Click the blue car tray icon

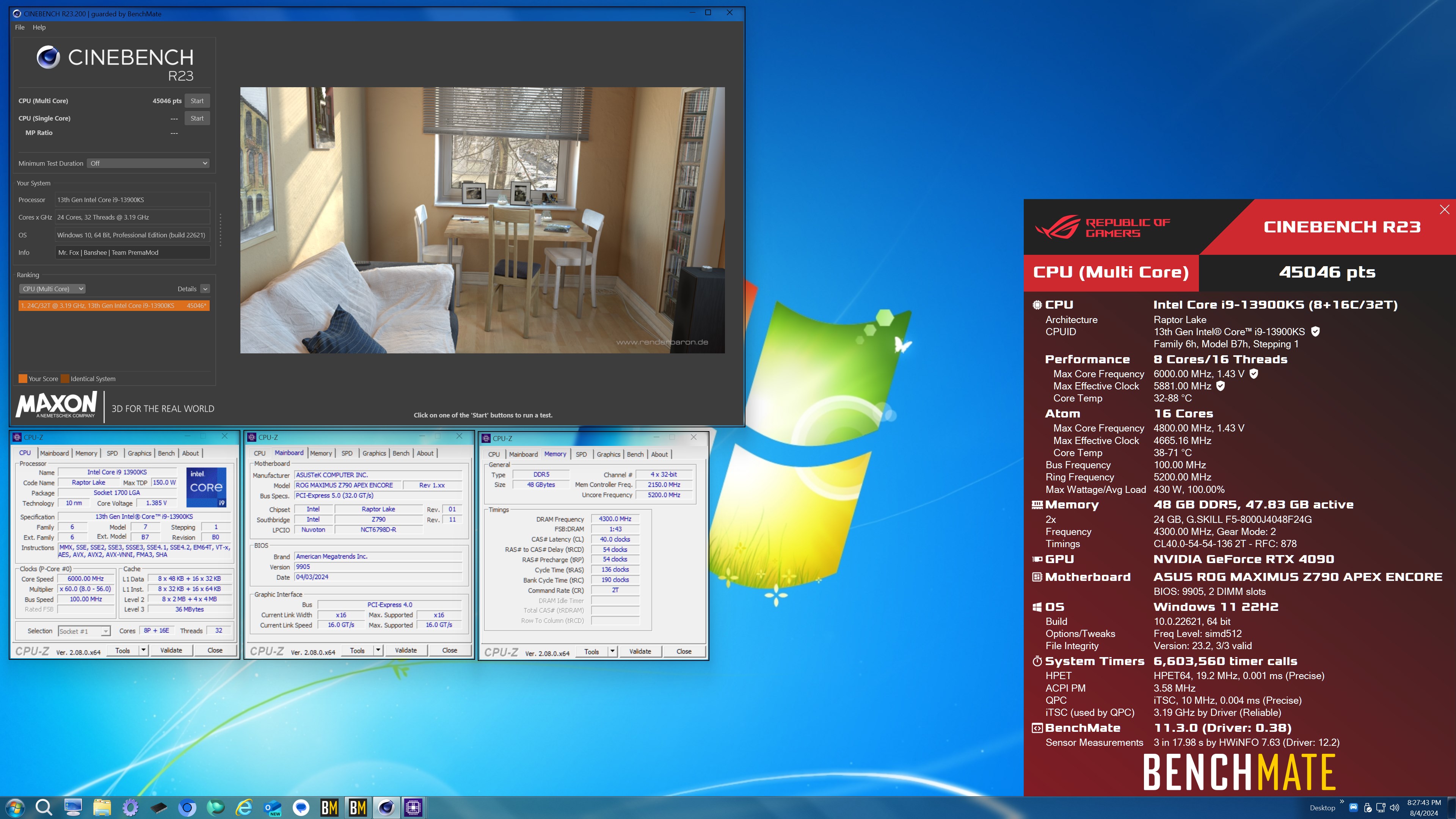pyautogui.click(x=1353, y=807)
